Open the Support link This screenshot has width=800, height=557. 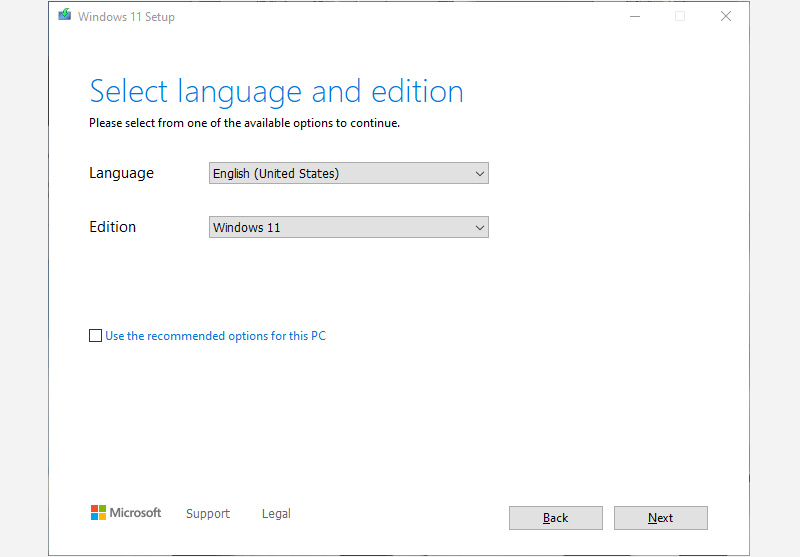208,514
